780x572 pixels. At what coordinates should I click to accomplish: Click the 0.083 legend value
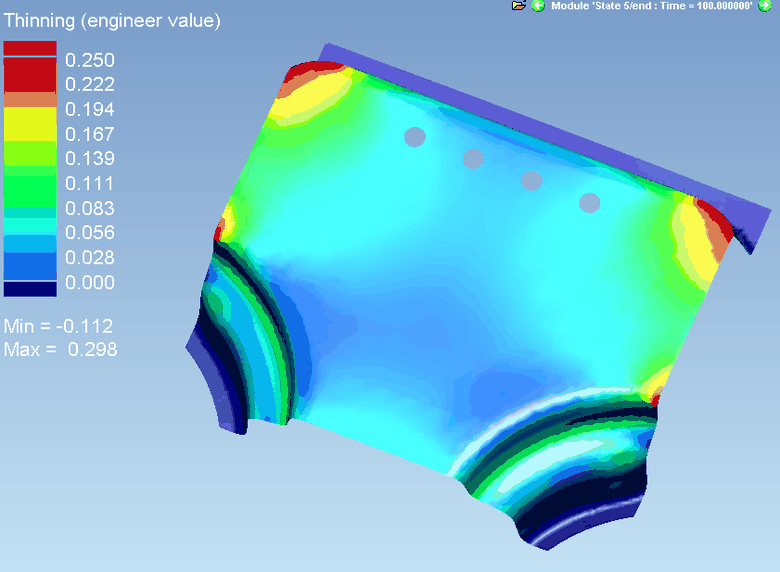[x=90, y=208]
